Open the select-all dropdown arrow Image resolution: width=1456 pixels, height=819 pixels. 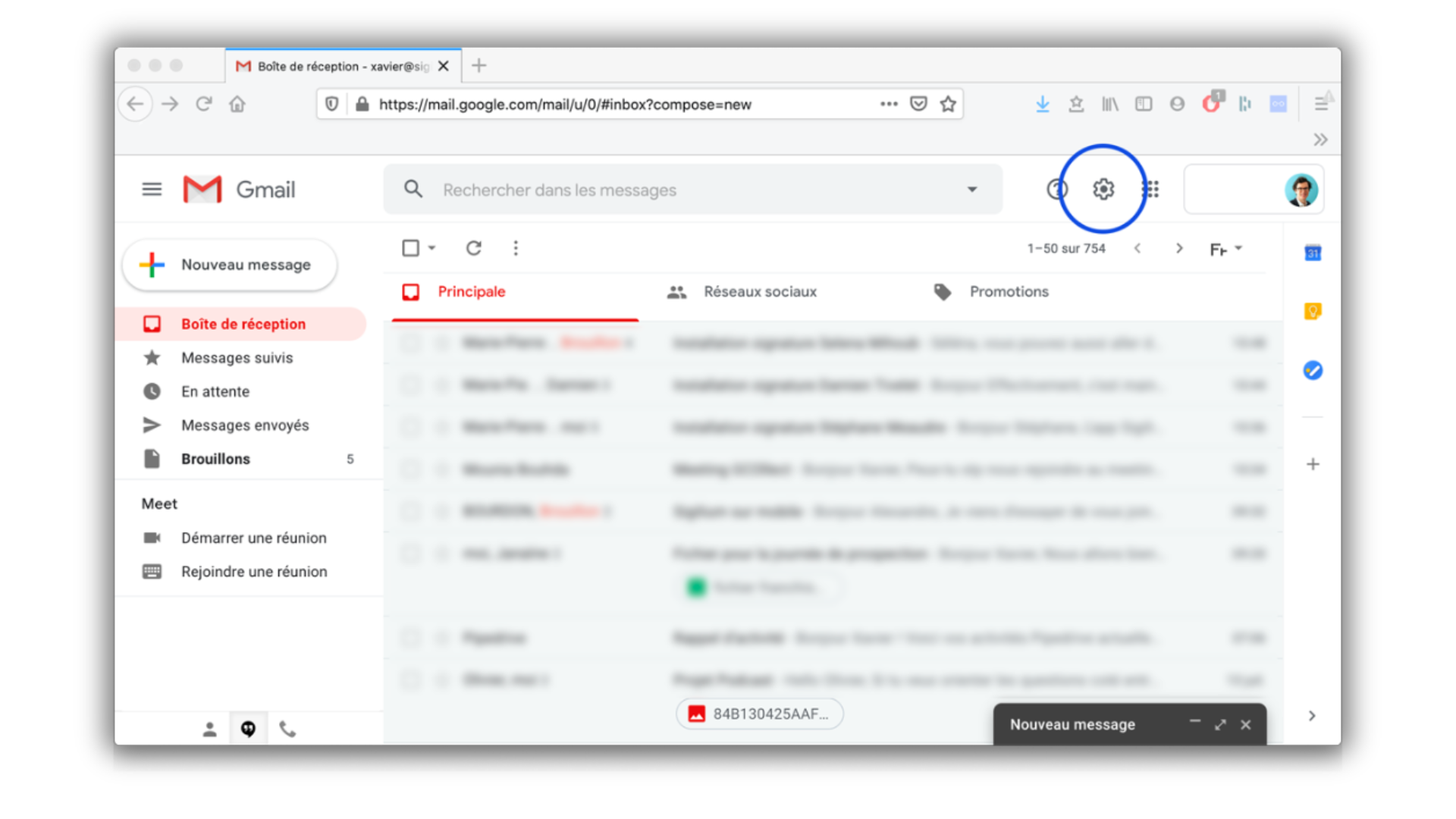(432, 248)
